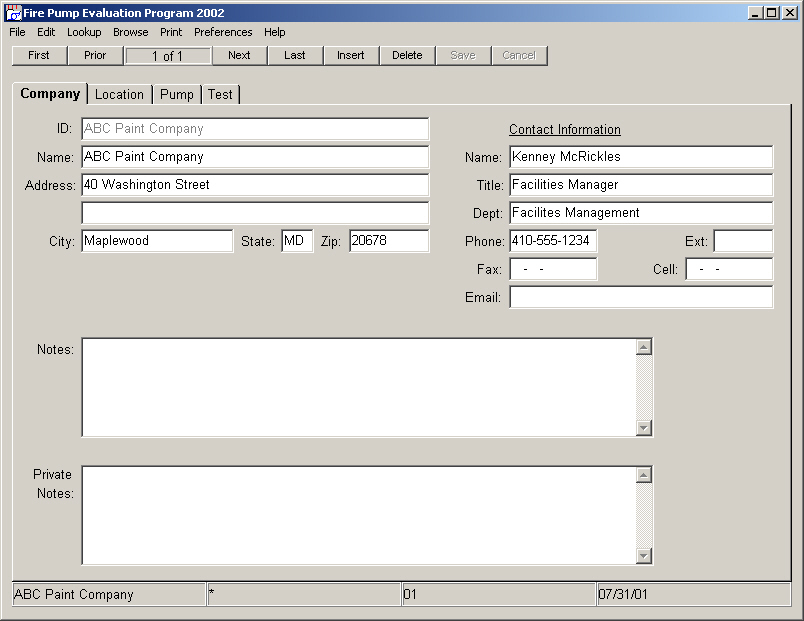
Task: Open the Print menu
Action: point(171,32)
